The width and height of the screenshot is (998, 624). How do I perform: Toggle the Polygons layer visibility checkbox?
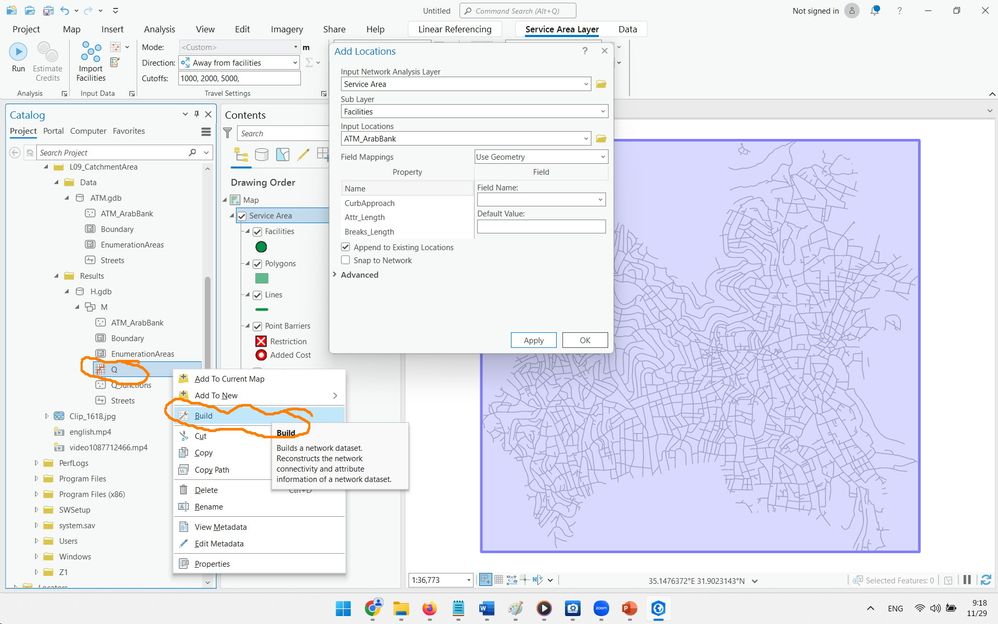(x=257, y=264)
